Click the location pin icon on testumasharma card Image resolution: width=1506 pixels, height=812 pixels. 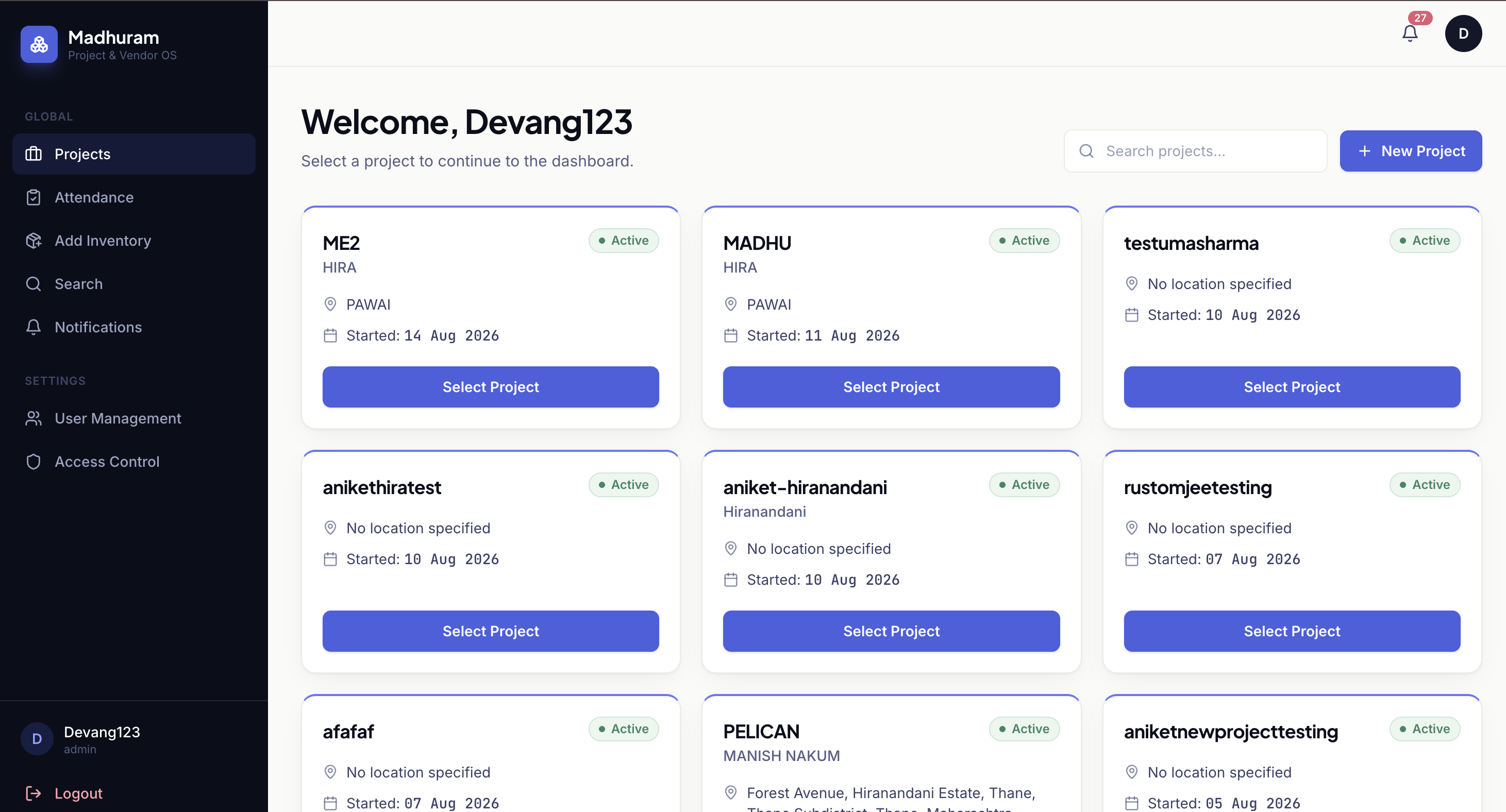1132,284
